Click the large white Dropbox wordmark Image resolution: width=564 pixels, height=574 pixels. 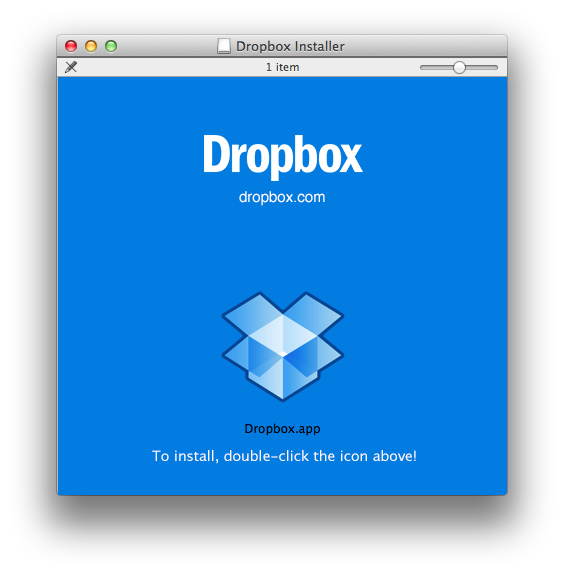coord(283,156)
